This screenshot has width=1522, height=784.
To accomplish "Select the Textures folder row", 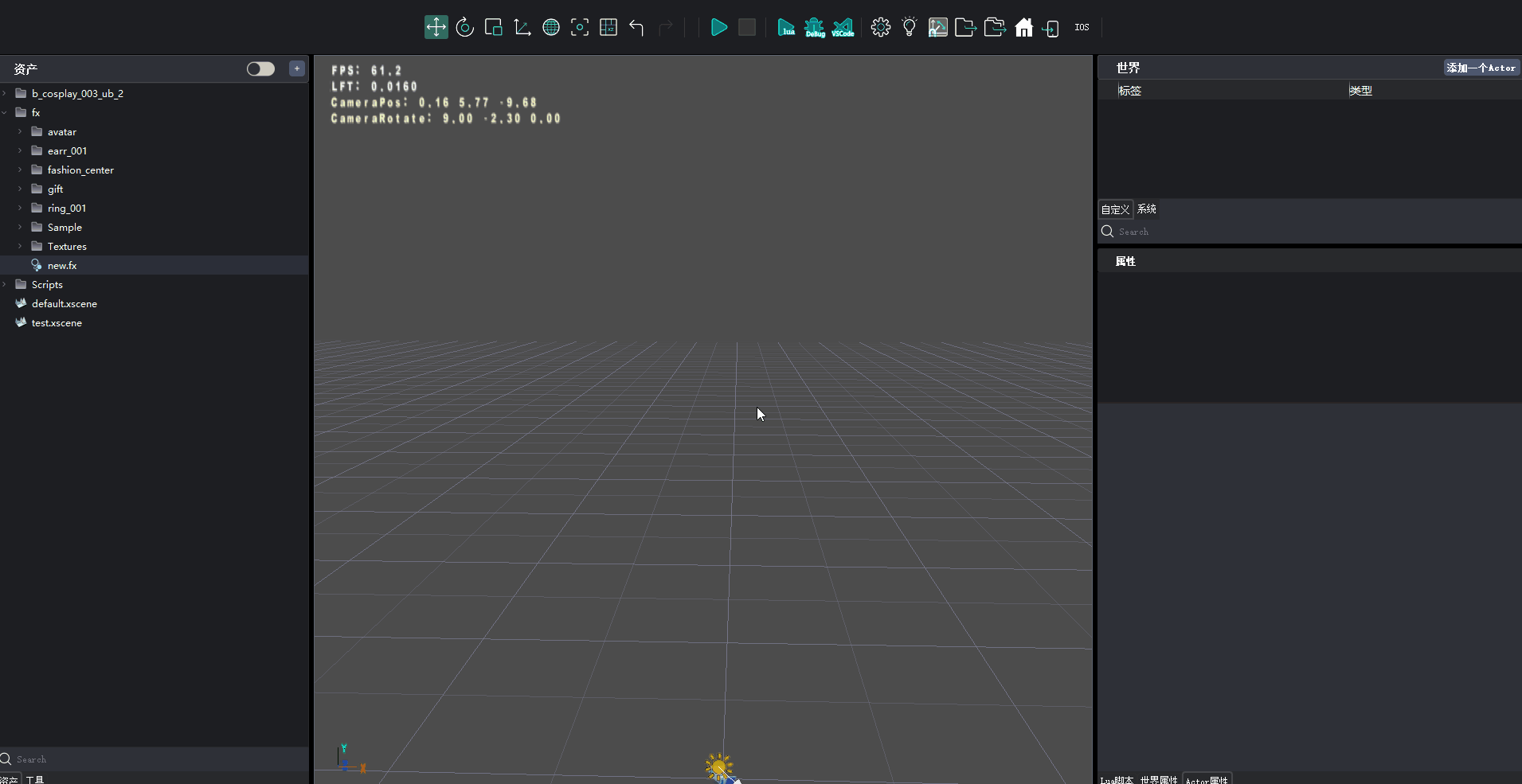I will coord(154,246).
